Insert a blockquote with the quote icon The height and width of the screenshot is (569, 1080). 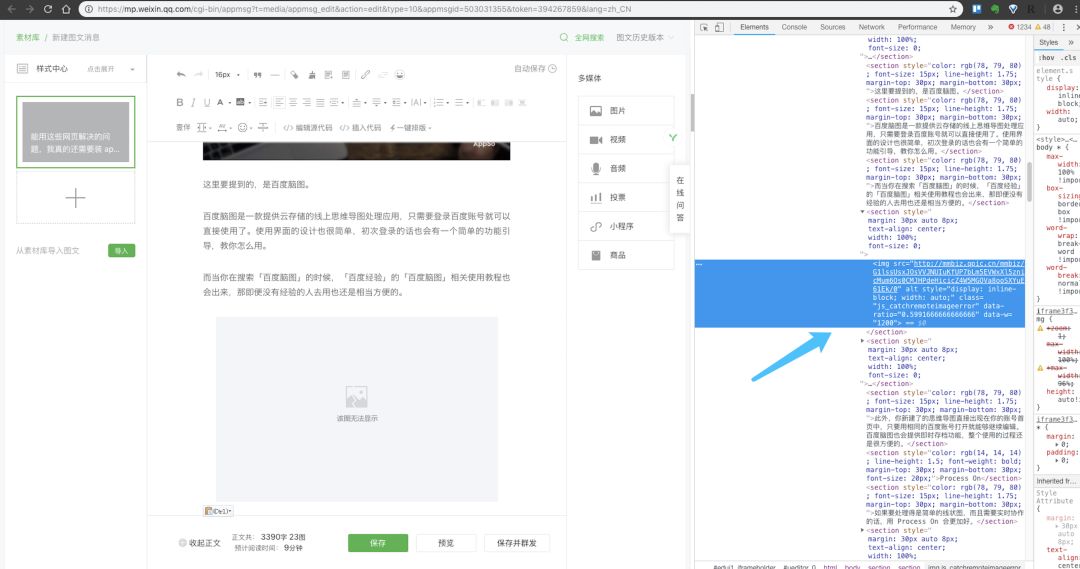point(258,74)
